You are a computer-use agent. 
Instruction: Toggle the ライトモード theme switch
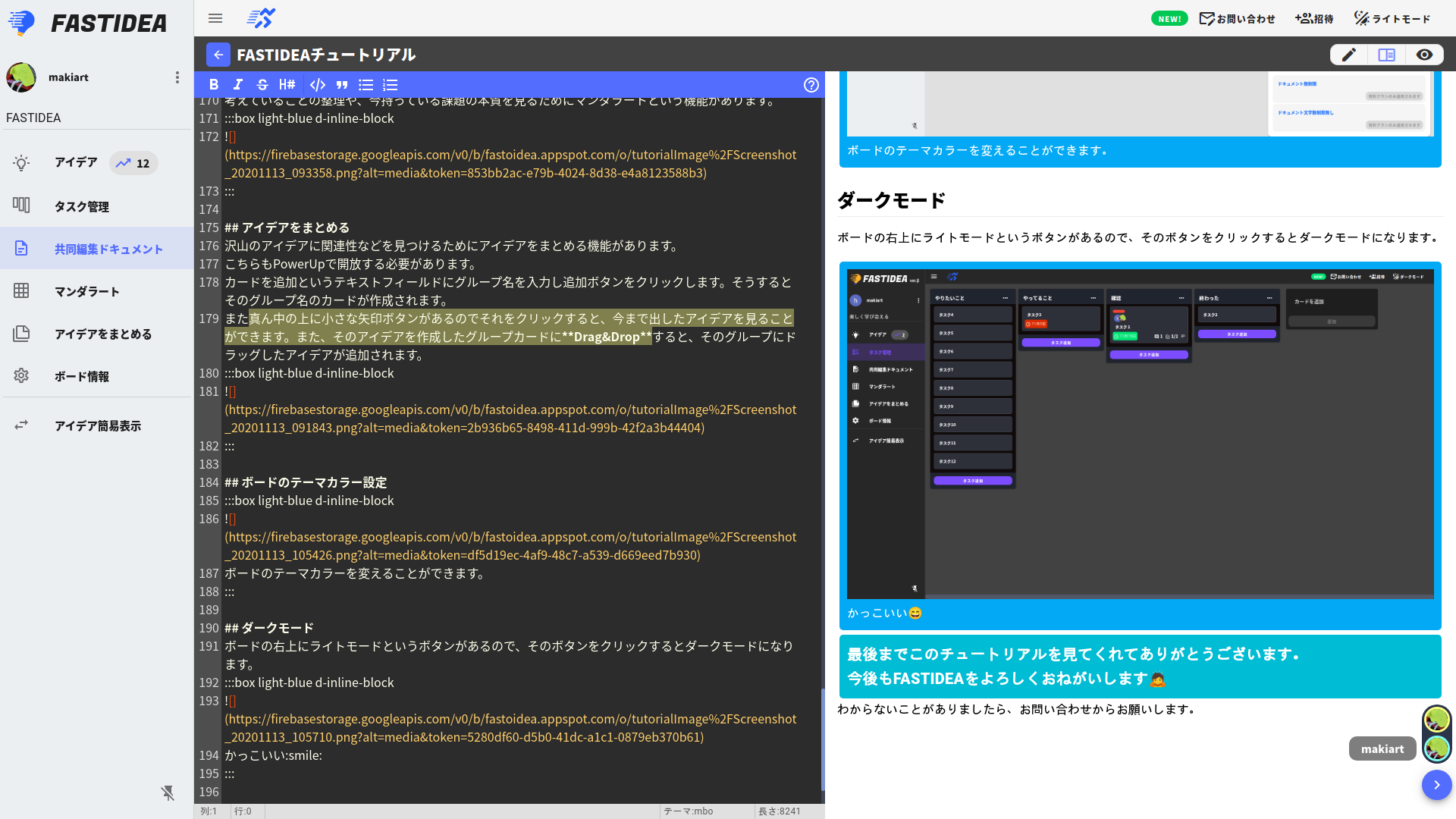click(1392, 19)
